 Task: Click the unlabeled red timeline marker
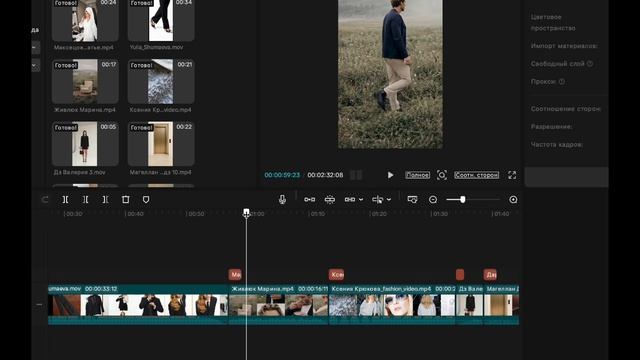click(x=460, y=275)
